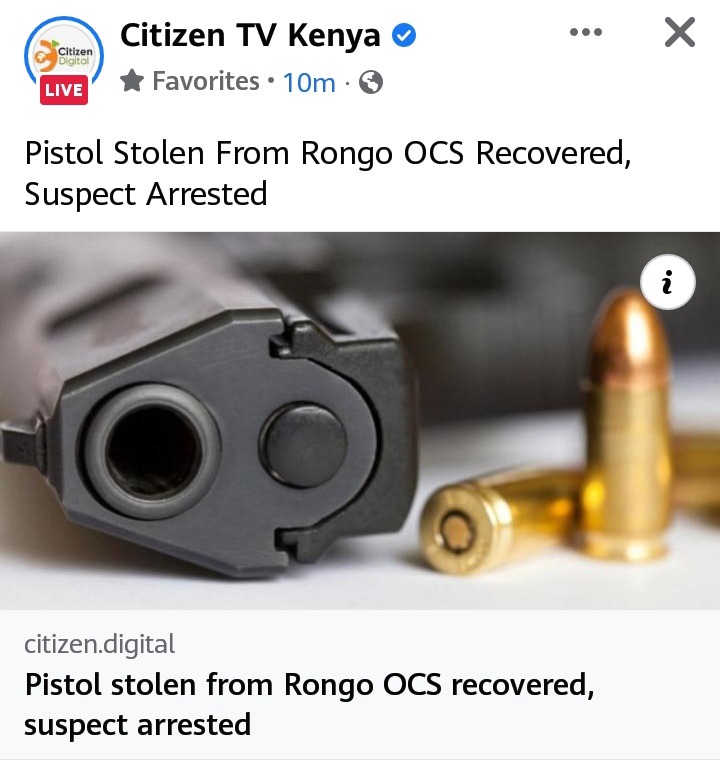The width and height of the screenshot is (720, 762).
Task: Click the blue verified checkmark badge
Action: (x=404, y=35)
